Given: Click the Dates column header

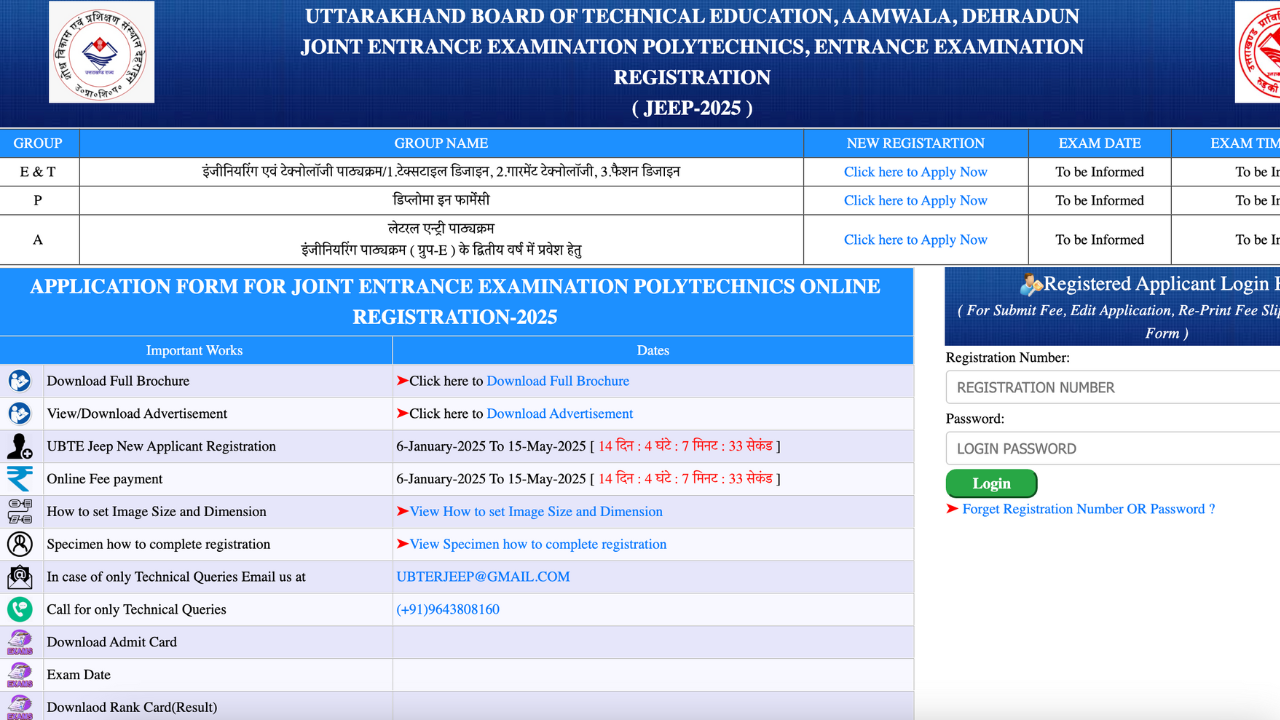Looking at the screenshot, I should (x=653, y=350).
